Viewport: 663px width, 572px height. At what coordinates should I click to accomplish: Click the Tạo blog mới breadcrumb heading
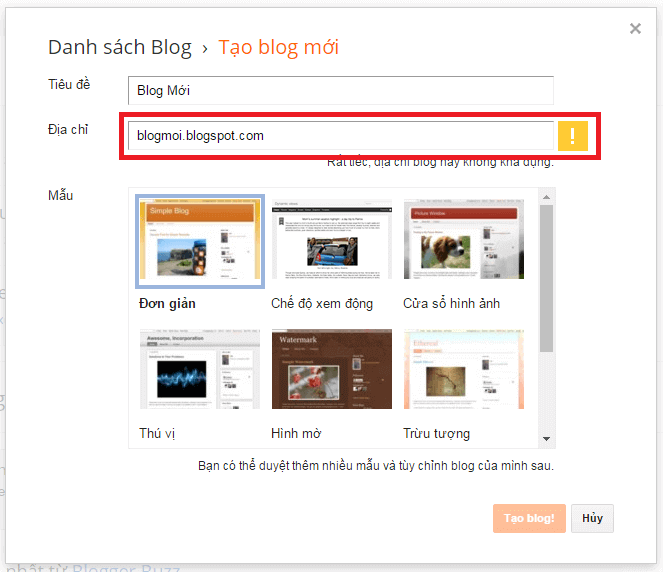click(279, 47)
